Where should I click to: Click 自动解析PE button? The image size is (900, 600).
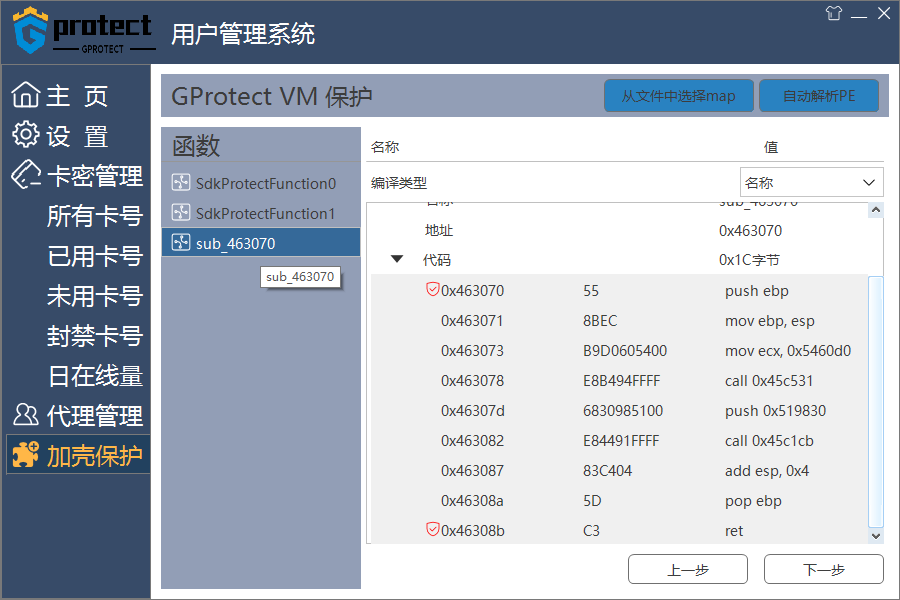point(818,96)
